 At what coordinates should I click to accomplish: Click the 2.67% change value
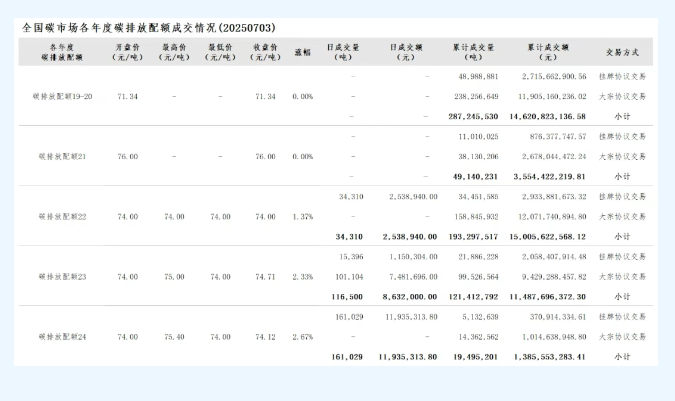pos(303,337)
